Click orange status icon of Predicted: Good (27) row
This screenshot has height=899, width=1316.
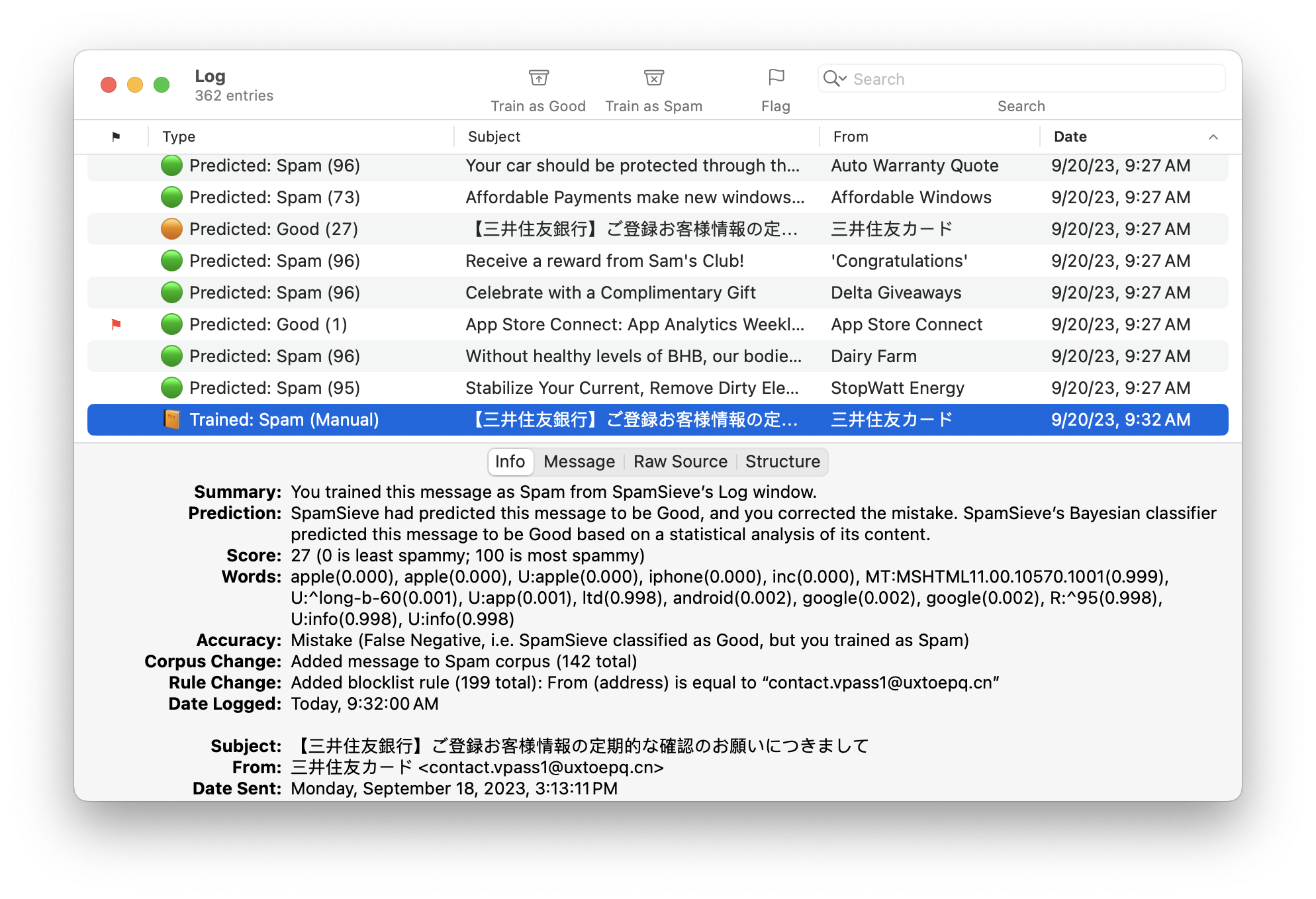(x=171, y=229)
